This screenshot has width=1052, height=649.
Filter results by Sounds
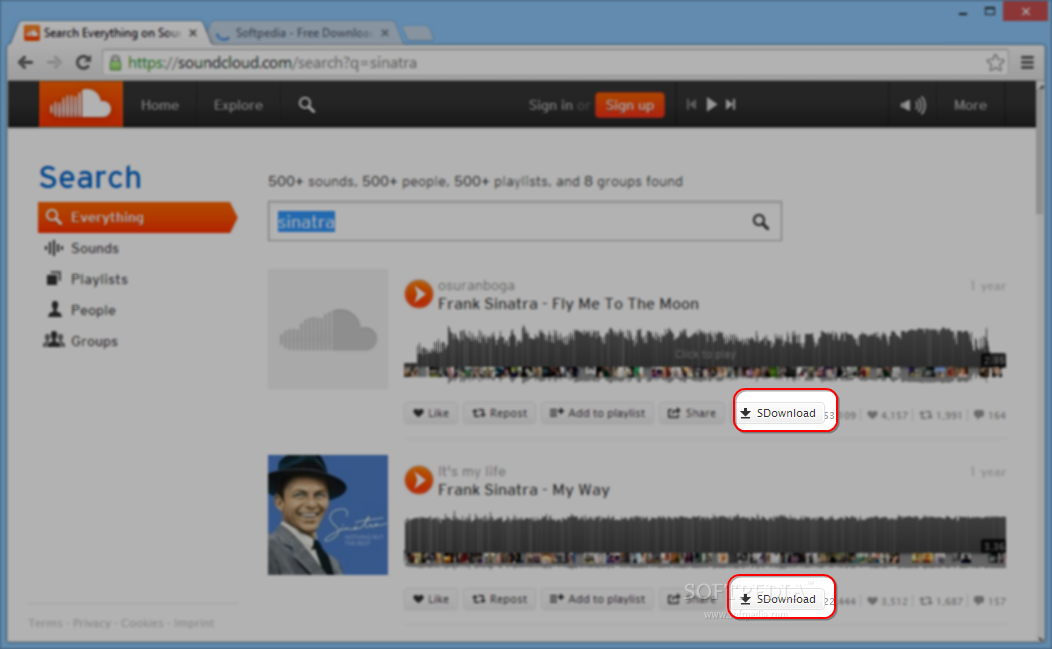tap(82, 248)
